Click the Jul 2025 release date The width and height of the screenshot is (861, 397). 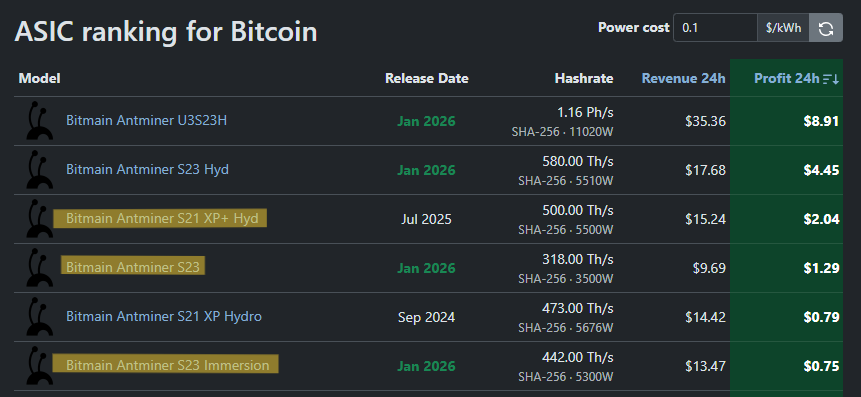(x=426, y=219)
